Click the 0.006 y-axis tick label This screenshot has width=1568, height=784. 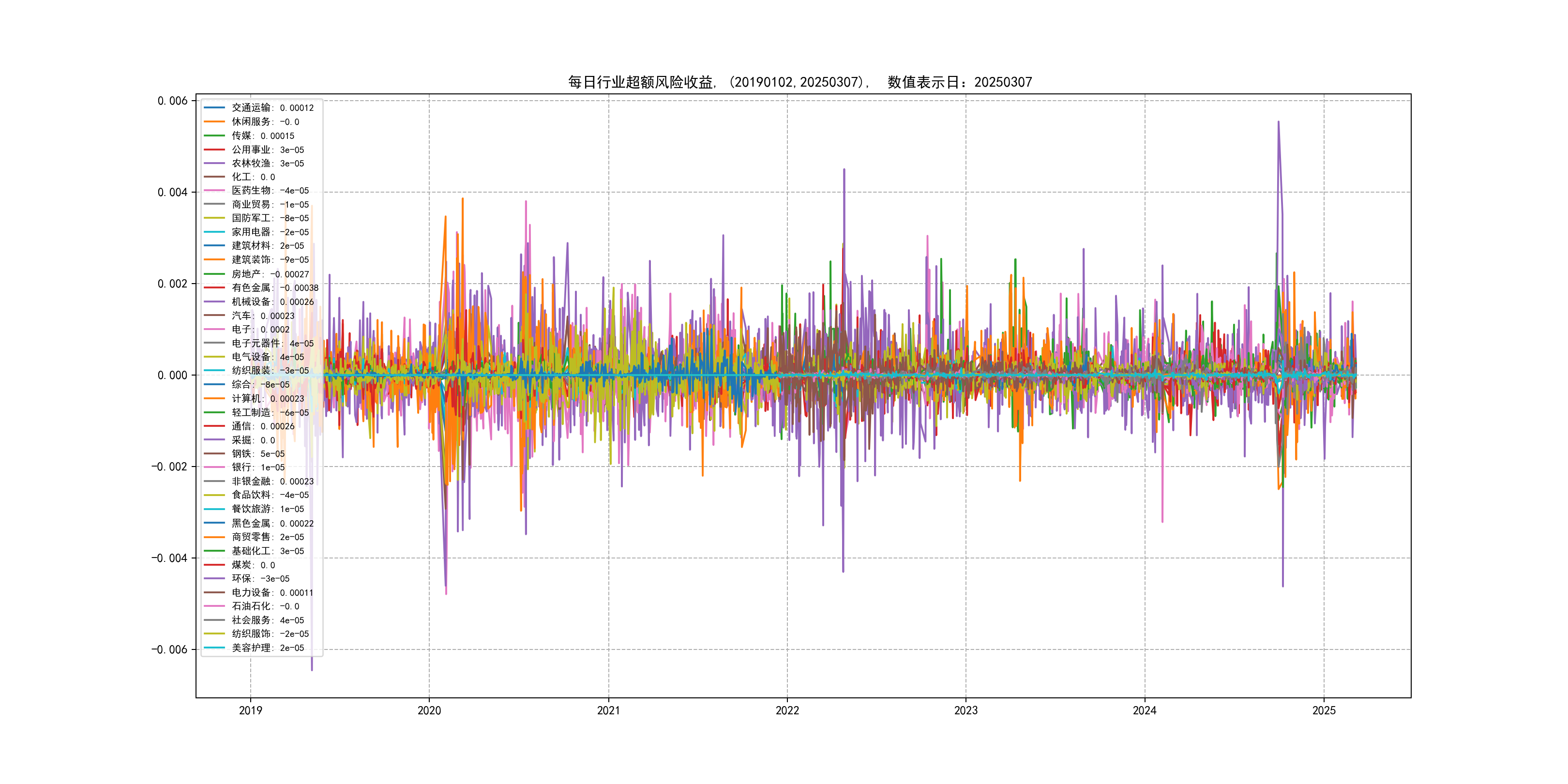pos(172,101)
